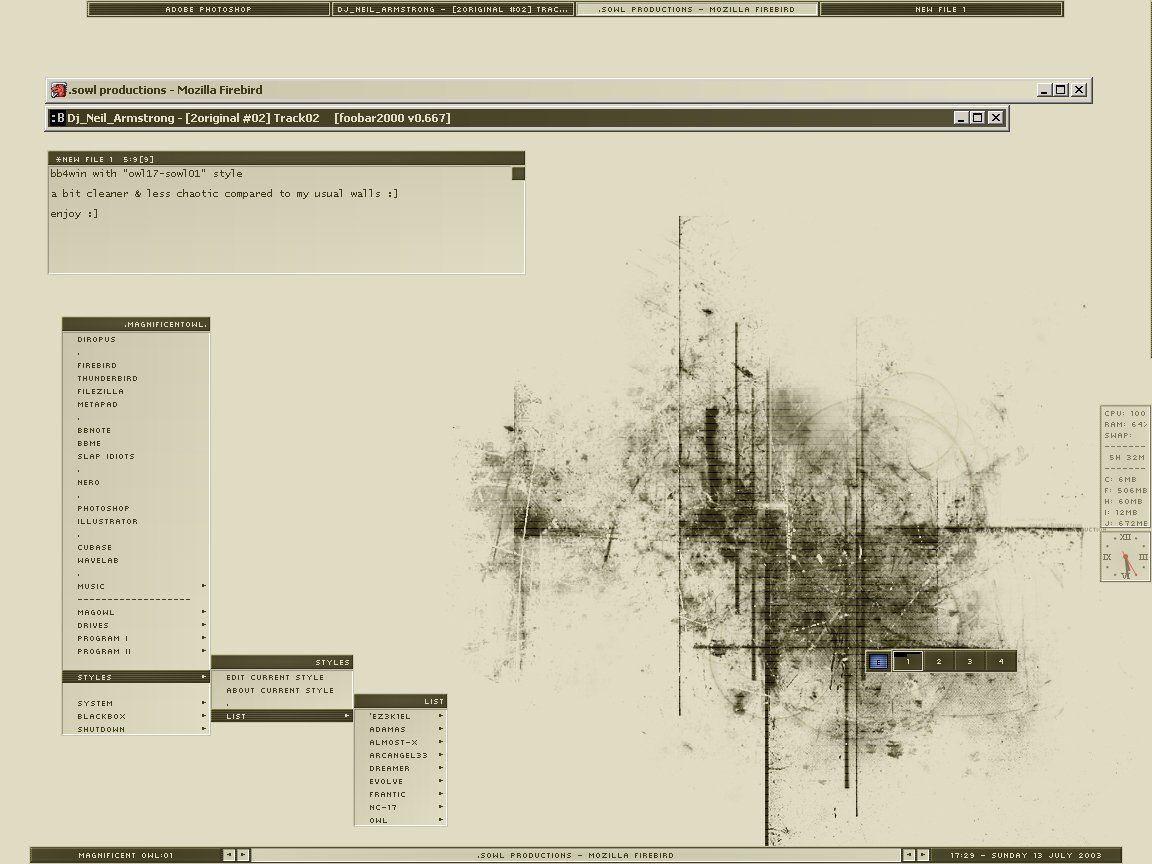1152x864 pixels.
Task: Switch to Adobe Photoshop in the top taskbar
Action: 209,10
